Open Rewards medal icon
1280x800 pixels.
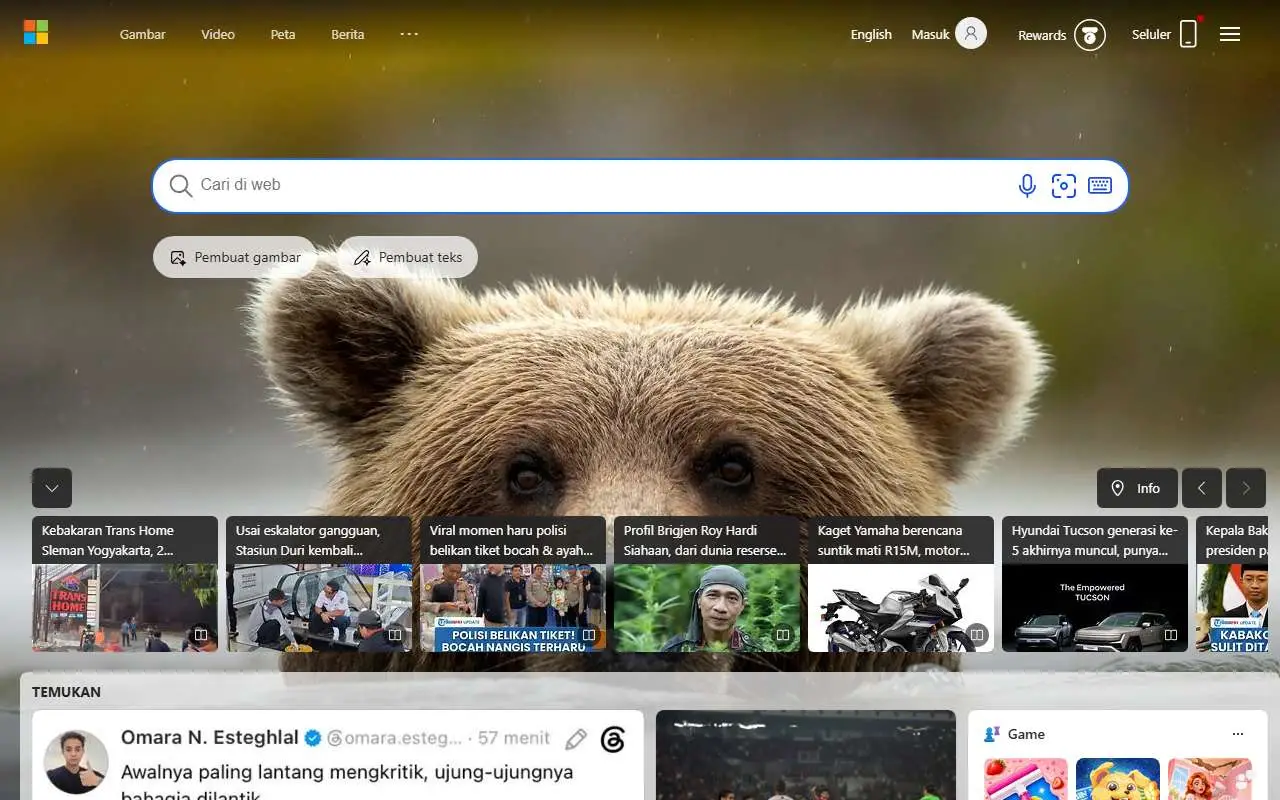point(1090,35)
